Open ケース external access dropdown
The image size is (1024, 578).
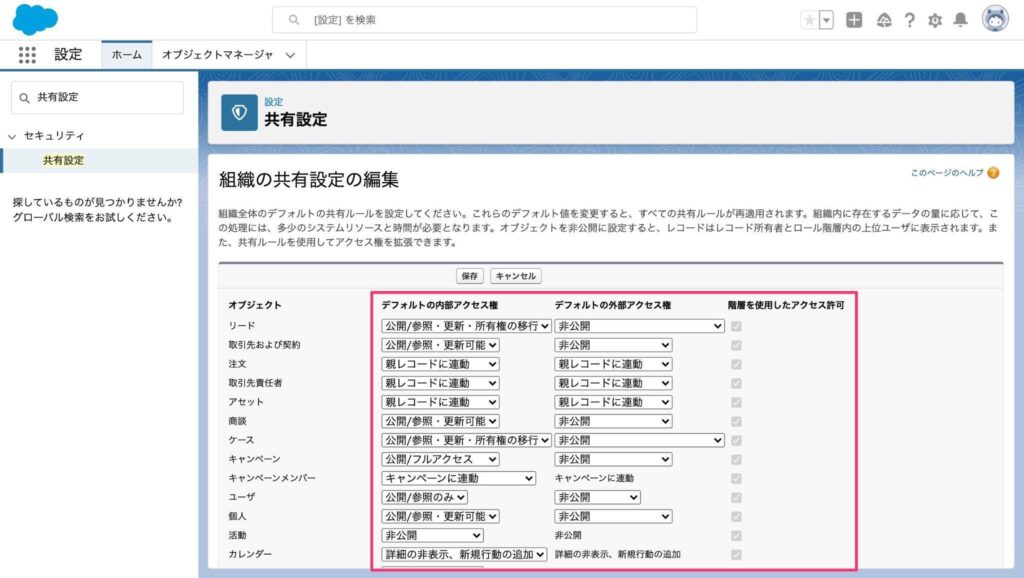(x=639, y=440)
